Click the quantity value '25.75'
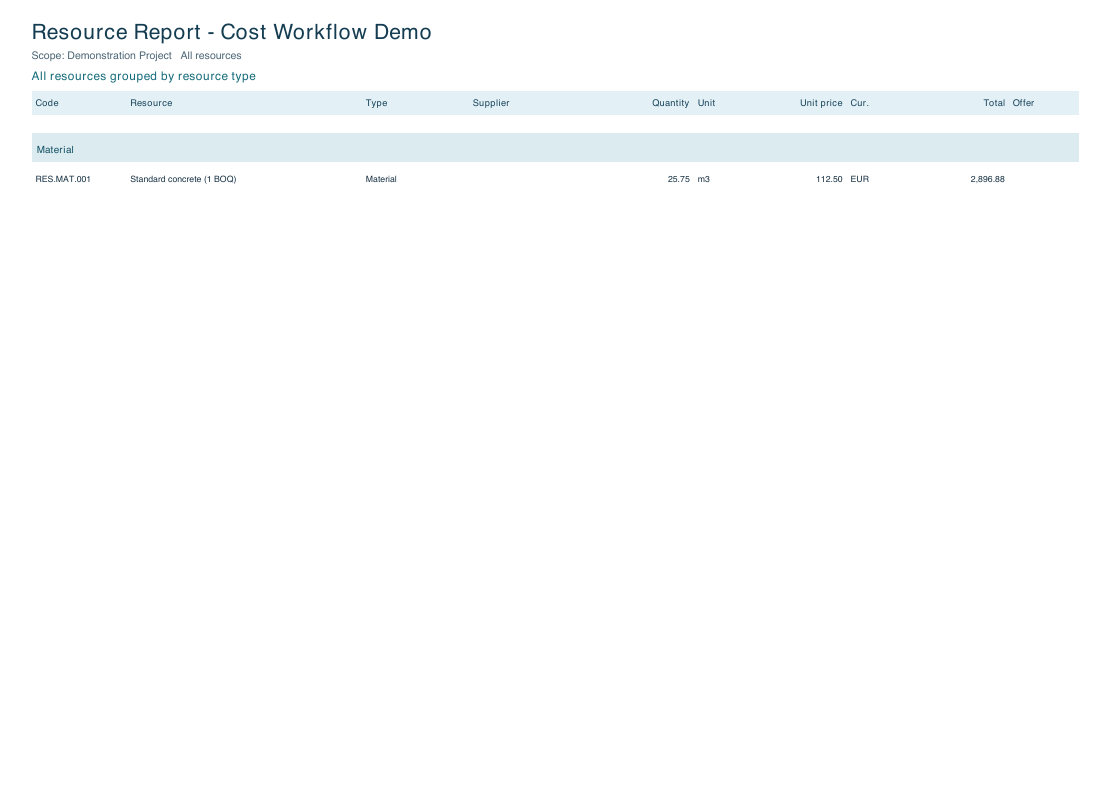 679,179
